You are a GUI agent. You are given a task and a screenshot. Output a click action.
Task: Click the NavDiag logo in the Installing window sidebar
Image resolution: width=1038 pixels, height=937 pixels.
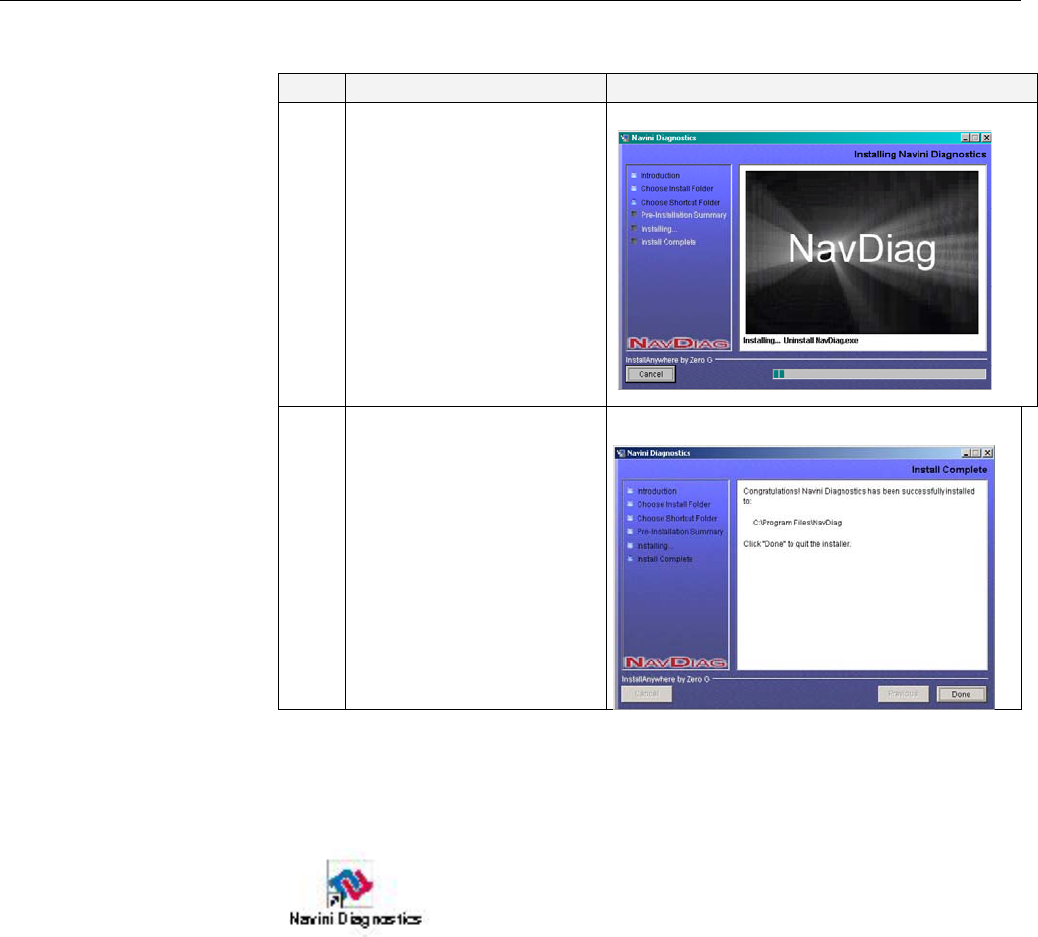point(679,343)
